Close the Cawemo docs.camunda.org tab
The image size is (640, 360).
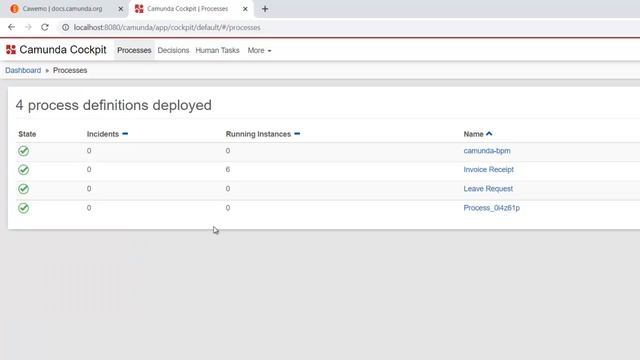click(120, 9)
